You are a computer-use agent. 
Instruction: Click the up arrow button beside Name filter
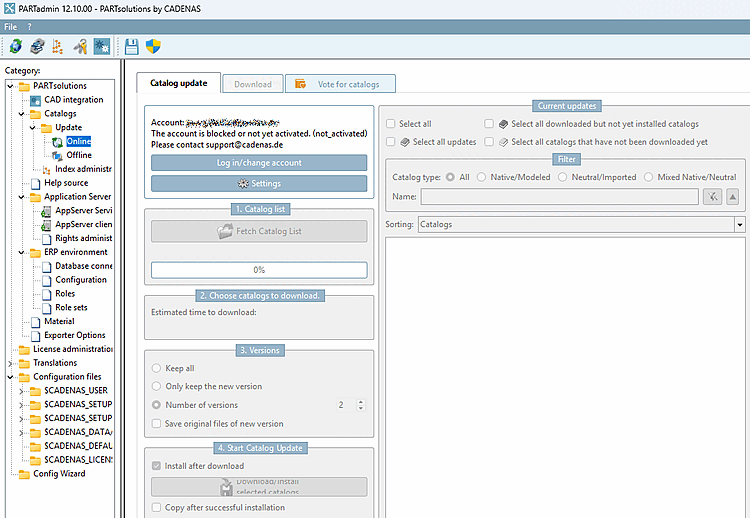pos(732,197)
